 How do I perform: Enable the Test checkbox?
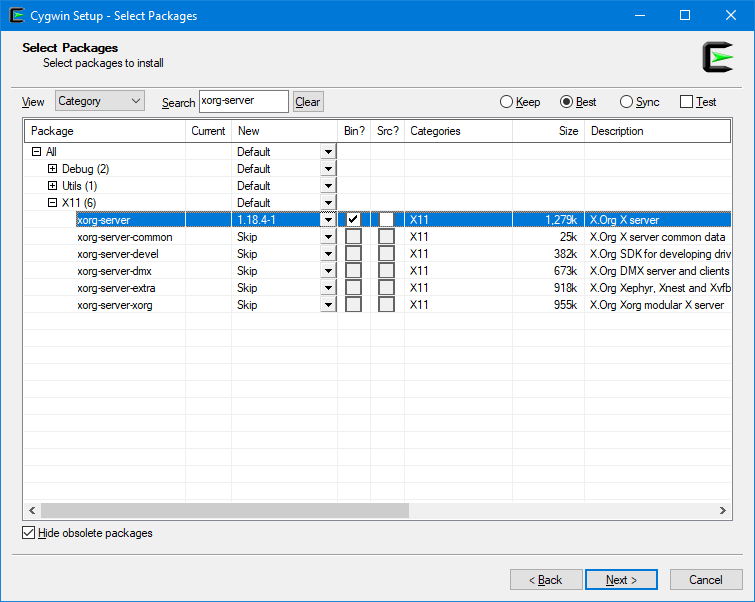(x=686, y=102)
